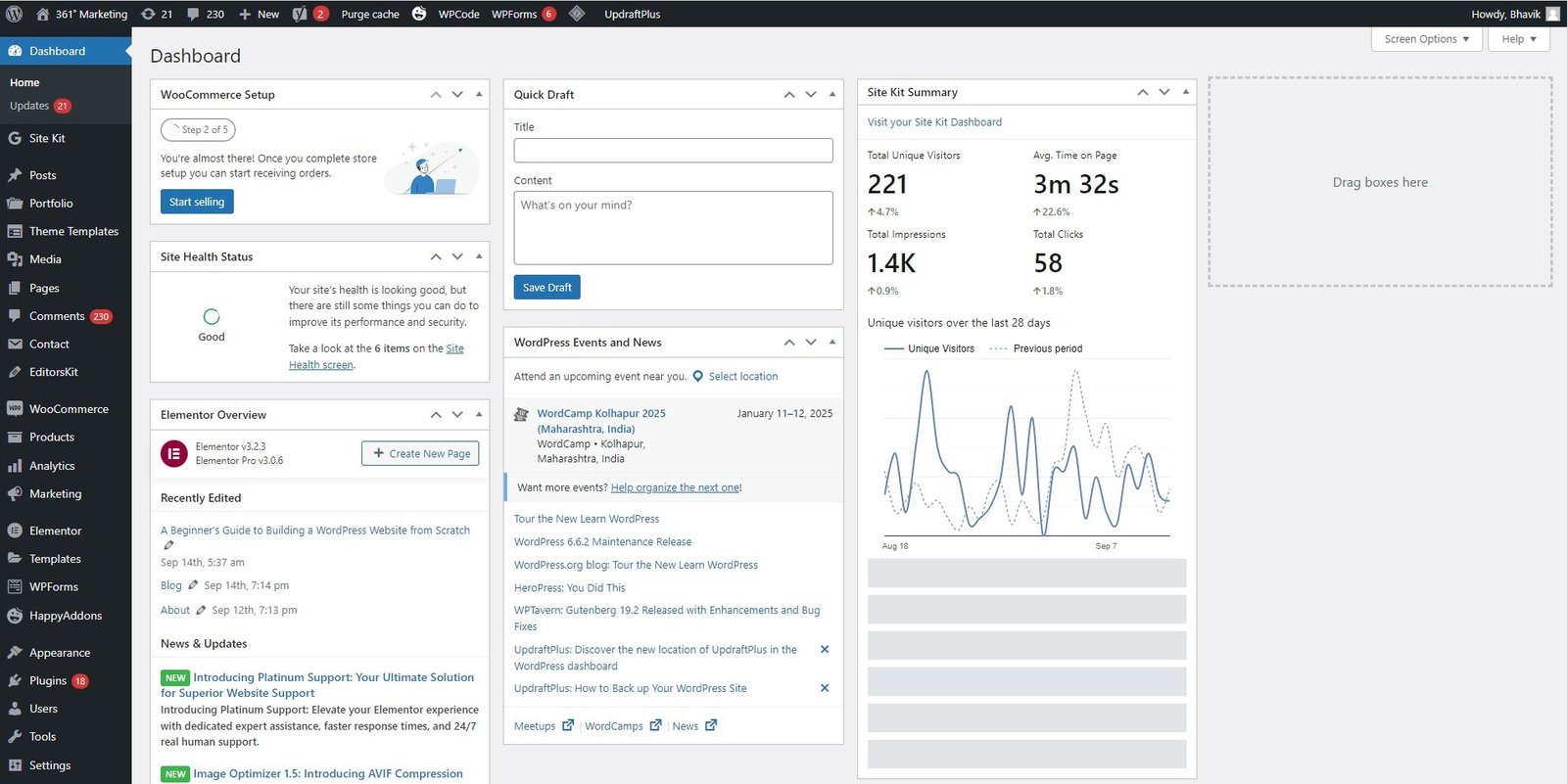This screenshot has width=1567, height=784.
Task: Open WordPress 6.6.2 Maintenance Release link
Action: coord(602,541)
